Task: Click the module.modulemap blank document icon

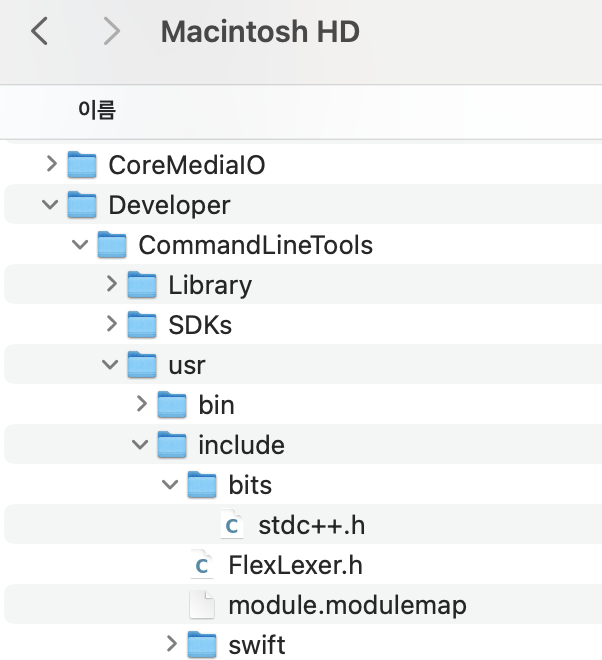Action: coord(202,604)
